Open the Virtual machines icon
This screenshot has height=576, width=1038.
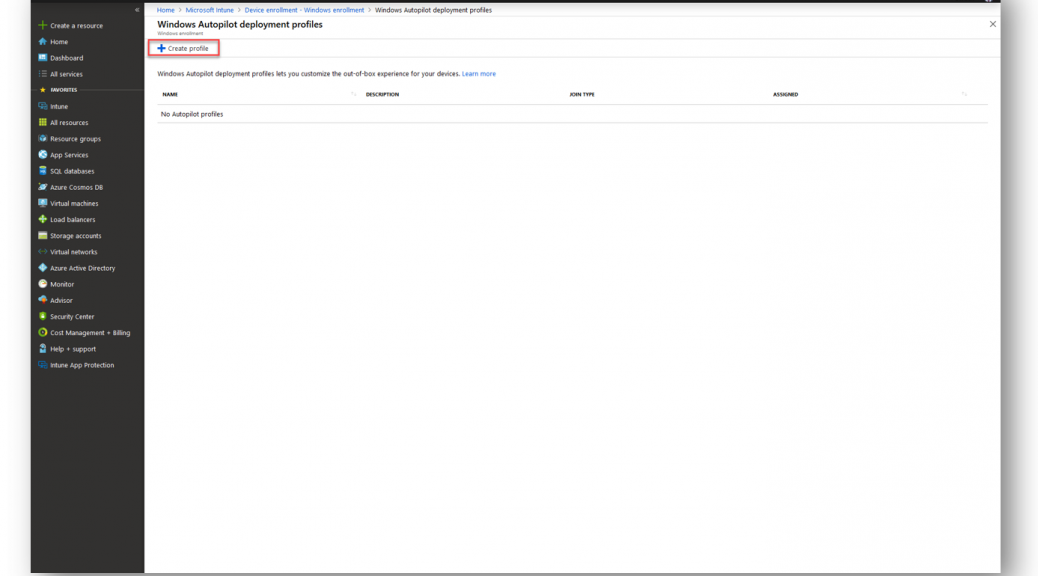pos(42,203)
